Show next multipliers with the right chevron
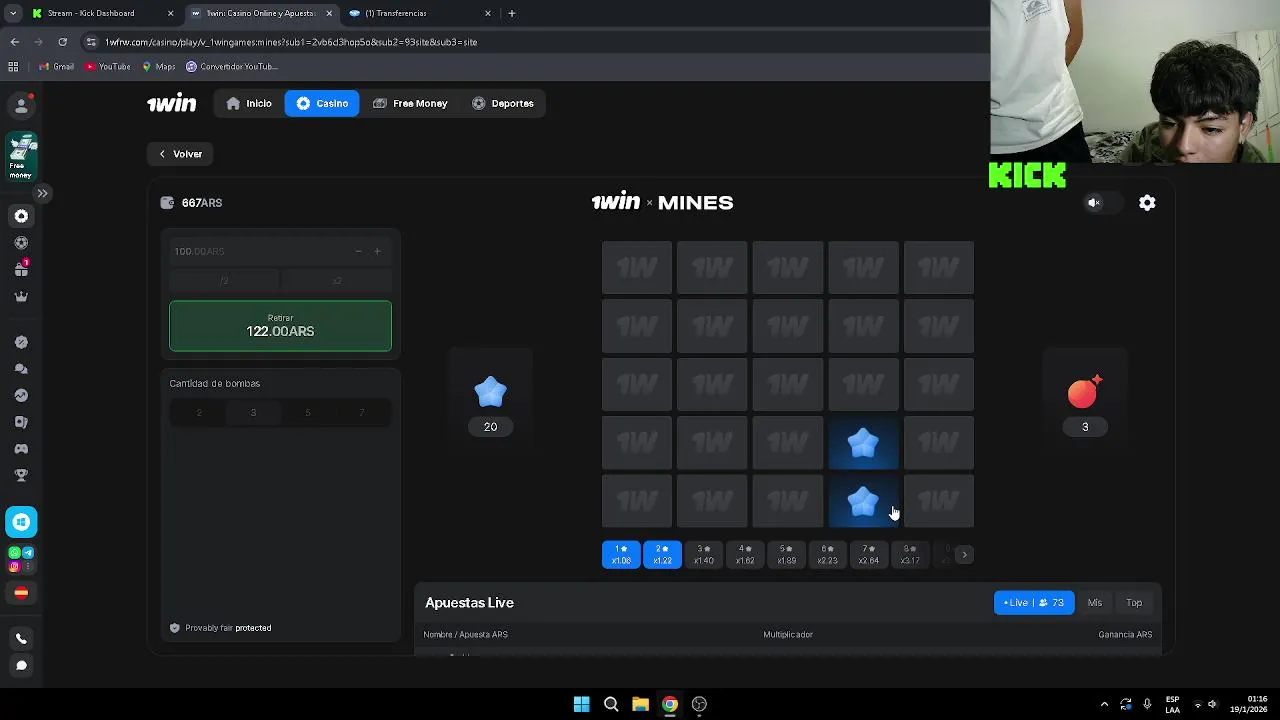 (x=964, y=555)
